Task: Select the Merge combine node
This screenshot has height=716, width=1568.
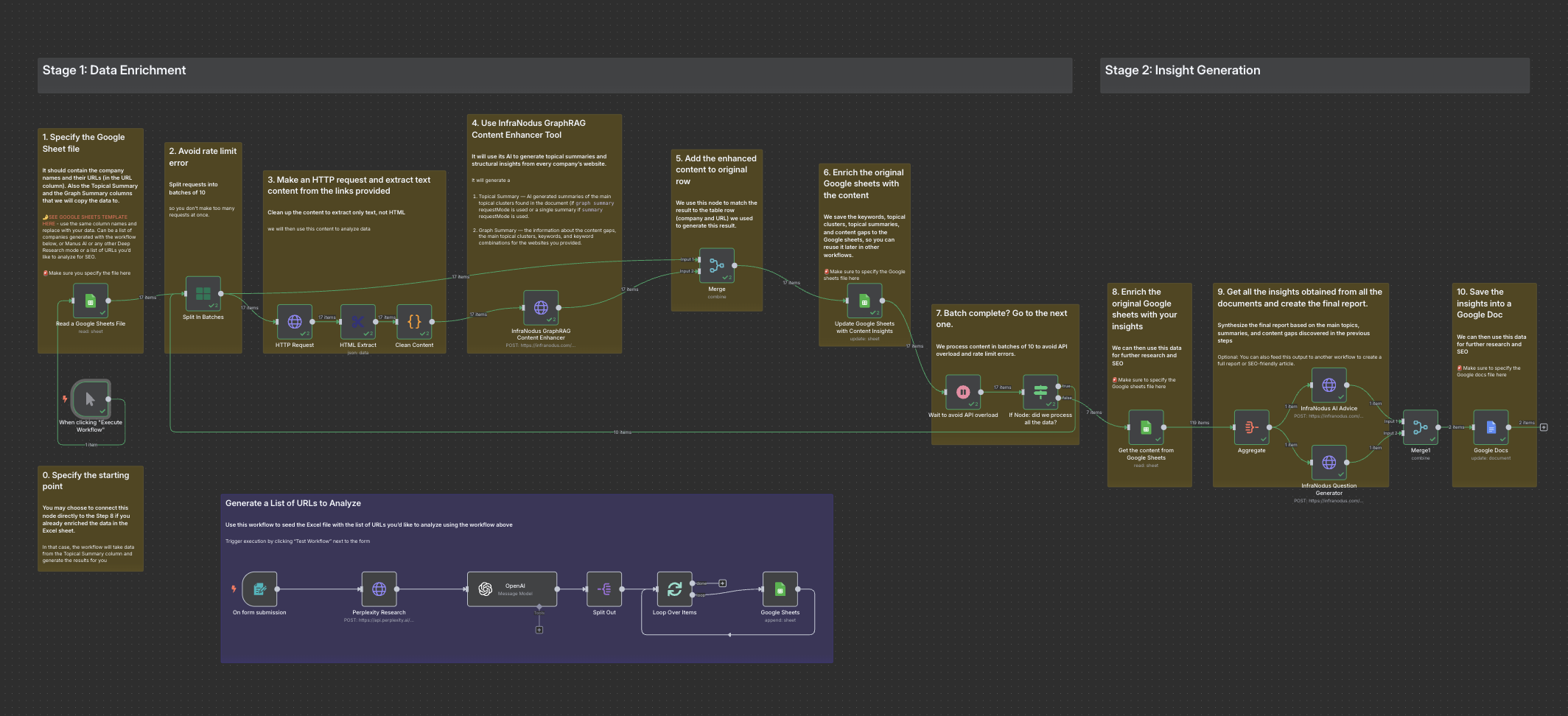Action: pyautogui.click(x=717, y=265)
